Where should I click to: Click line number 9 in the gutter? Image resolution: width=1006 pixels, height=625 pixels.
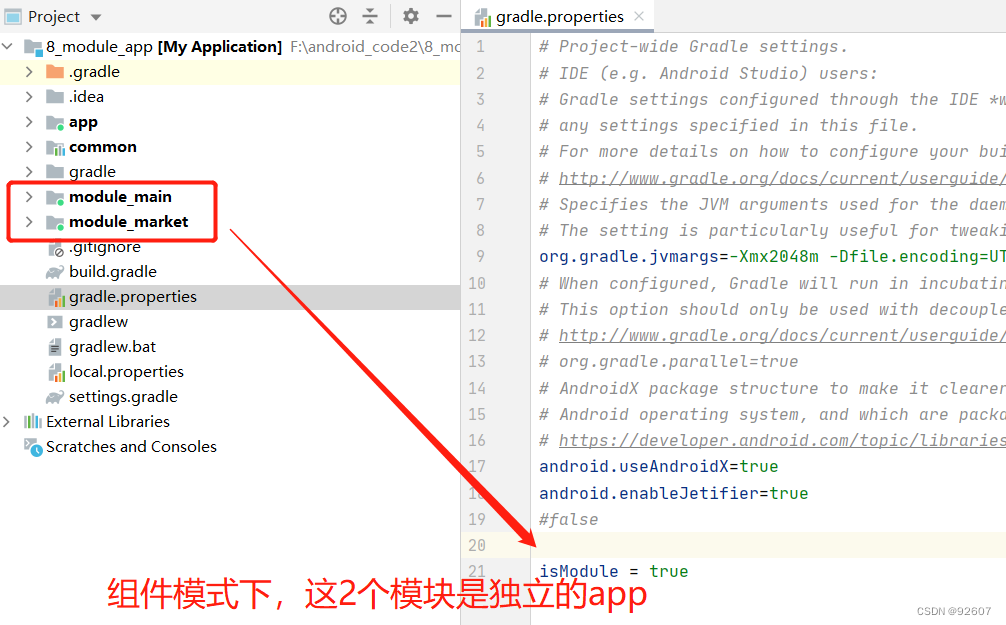tap(481, 257)
